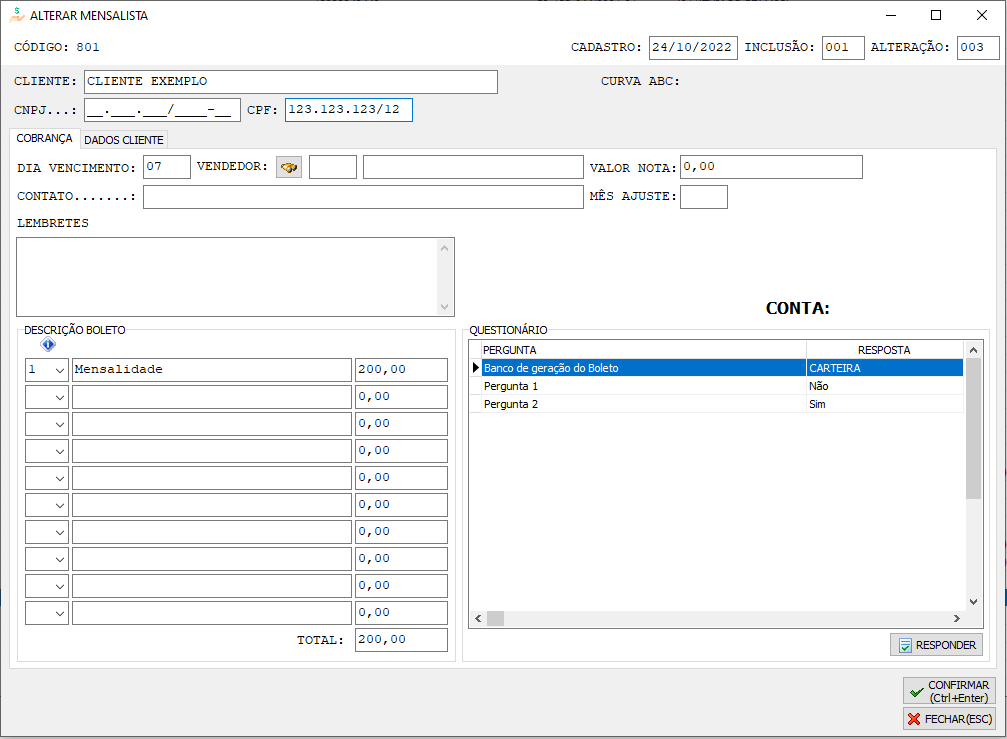Click the questionário horizontal scrollbar right arrow
The width and height of the screenshot is (1007, 739).
[x=957, y=618]
